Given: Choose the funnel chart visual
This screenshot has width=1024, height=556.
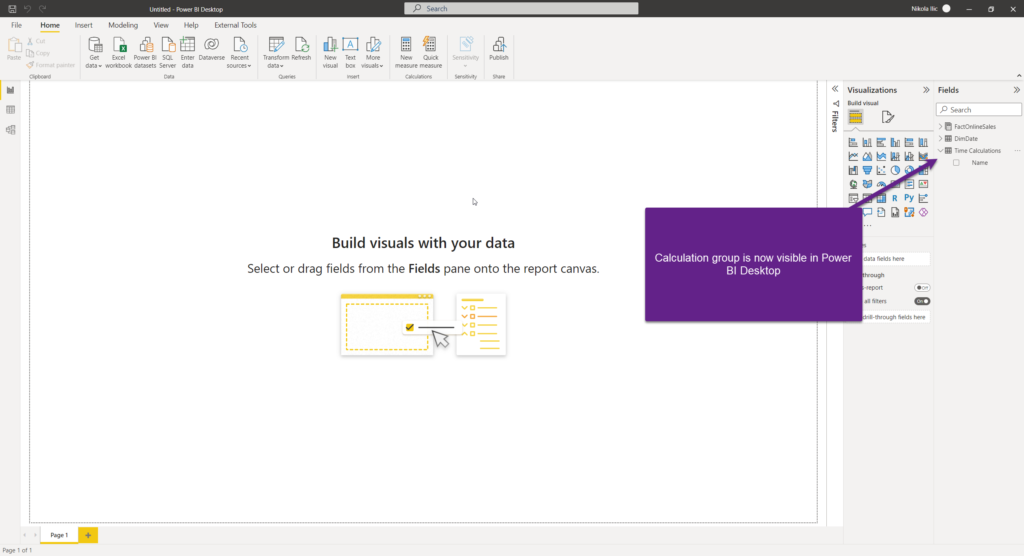Looking at the screenshot, I should coord(867,170).
